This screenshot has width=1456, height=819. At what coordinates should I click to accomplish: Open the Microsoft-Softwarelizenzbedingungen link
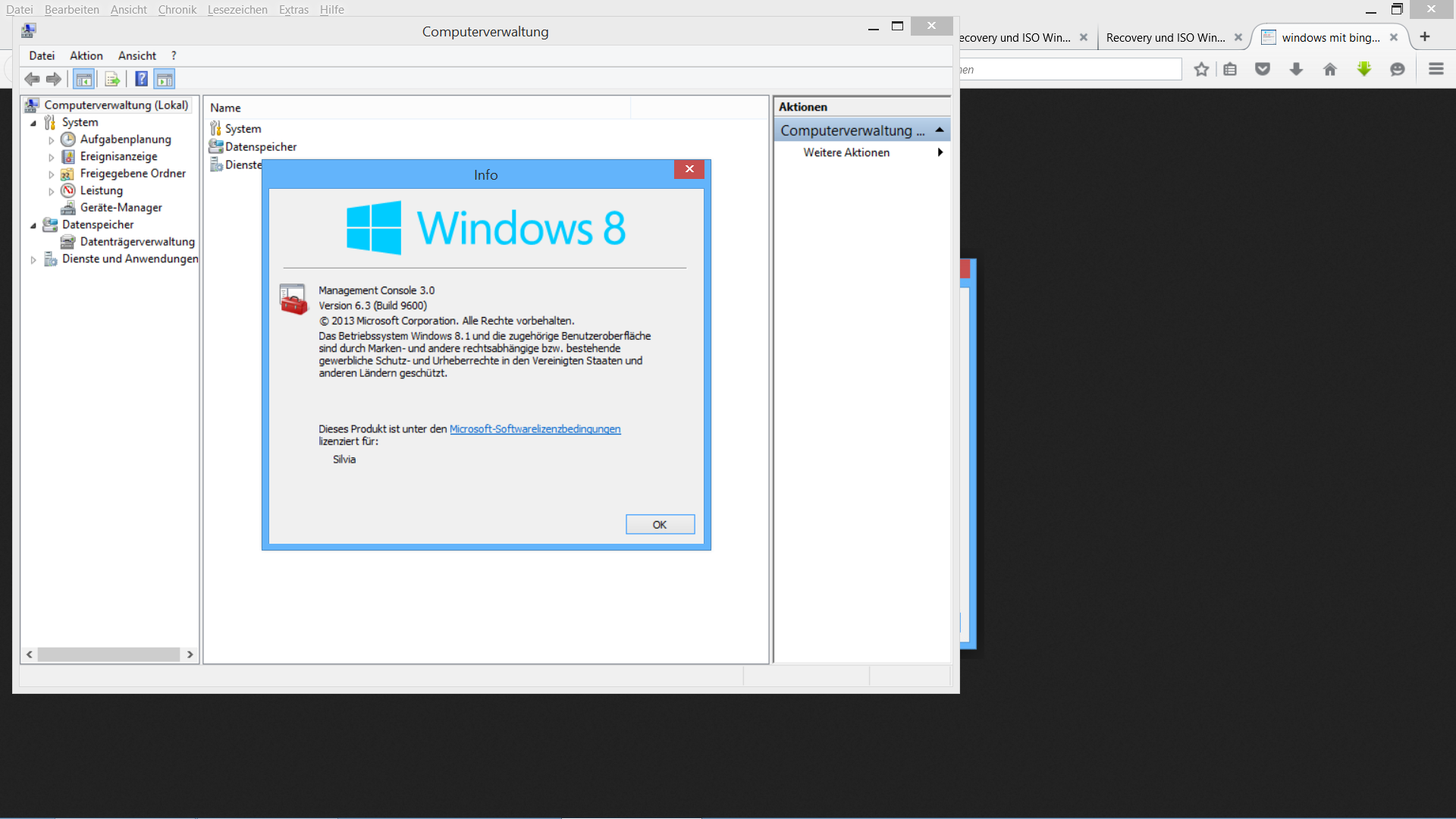coord(535,429)
